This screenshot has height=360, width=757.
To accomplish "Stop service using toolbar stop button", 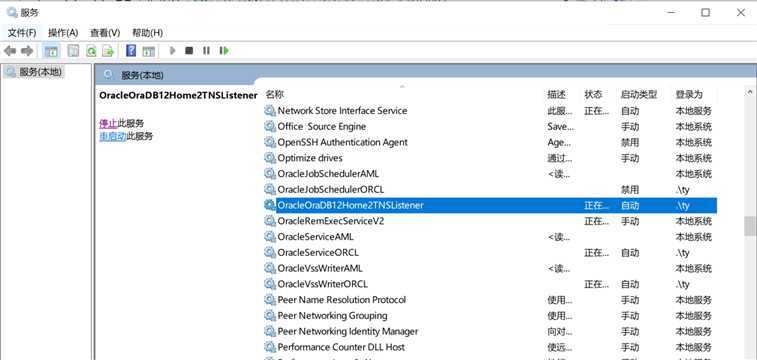I will coord(189,50).
